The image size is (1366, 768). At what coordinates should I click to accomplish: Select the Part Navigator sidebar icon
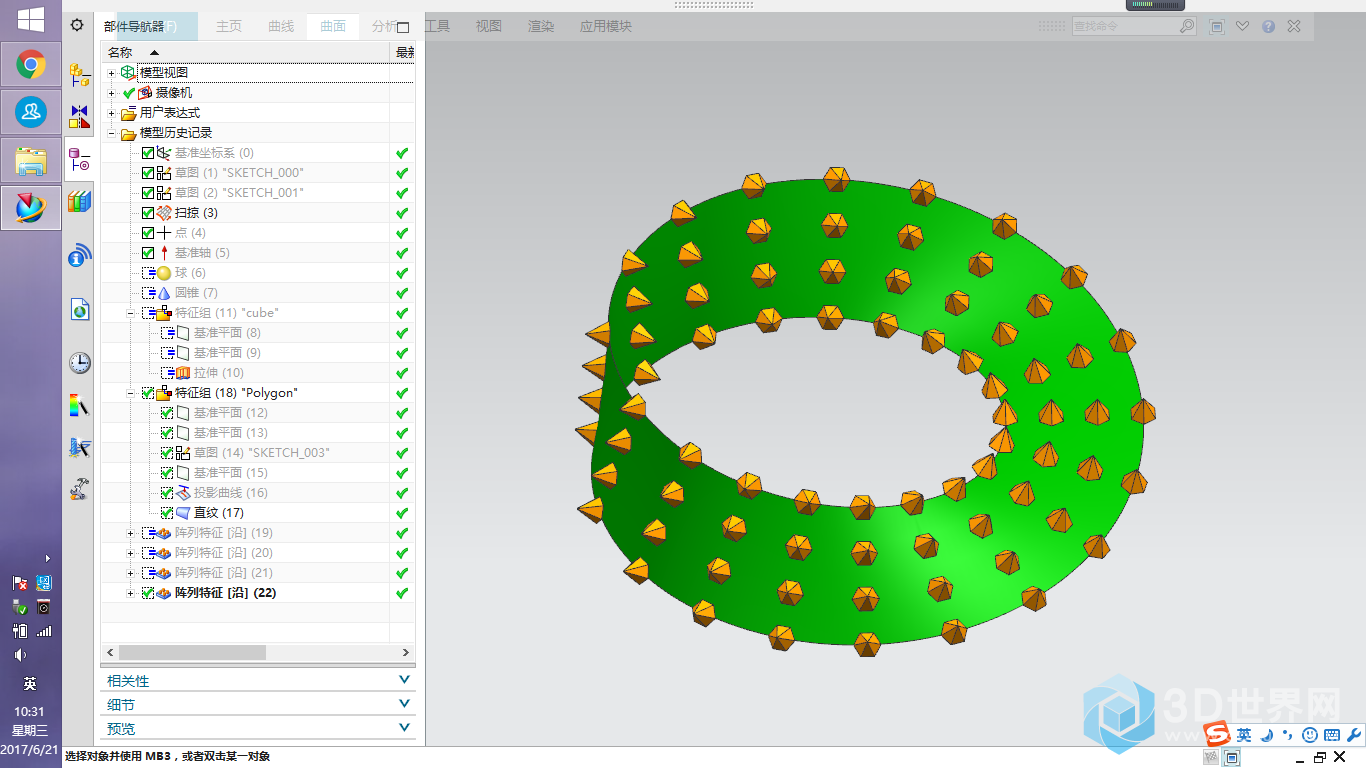click(x=79, y=159)
